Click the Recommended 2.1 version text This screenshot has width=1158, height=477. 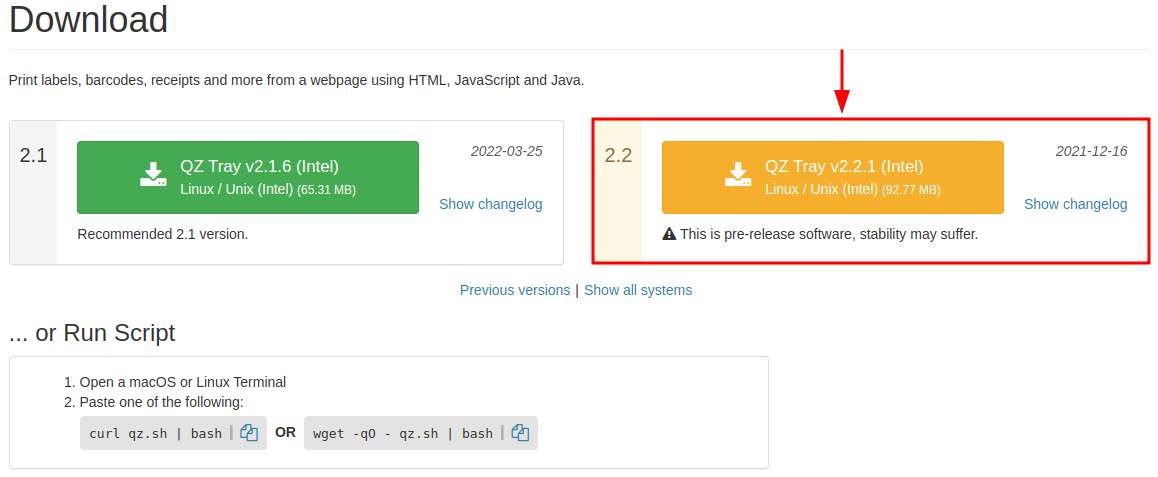pyautogui.click(x=162, y=235)
